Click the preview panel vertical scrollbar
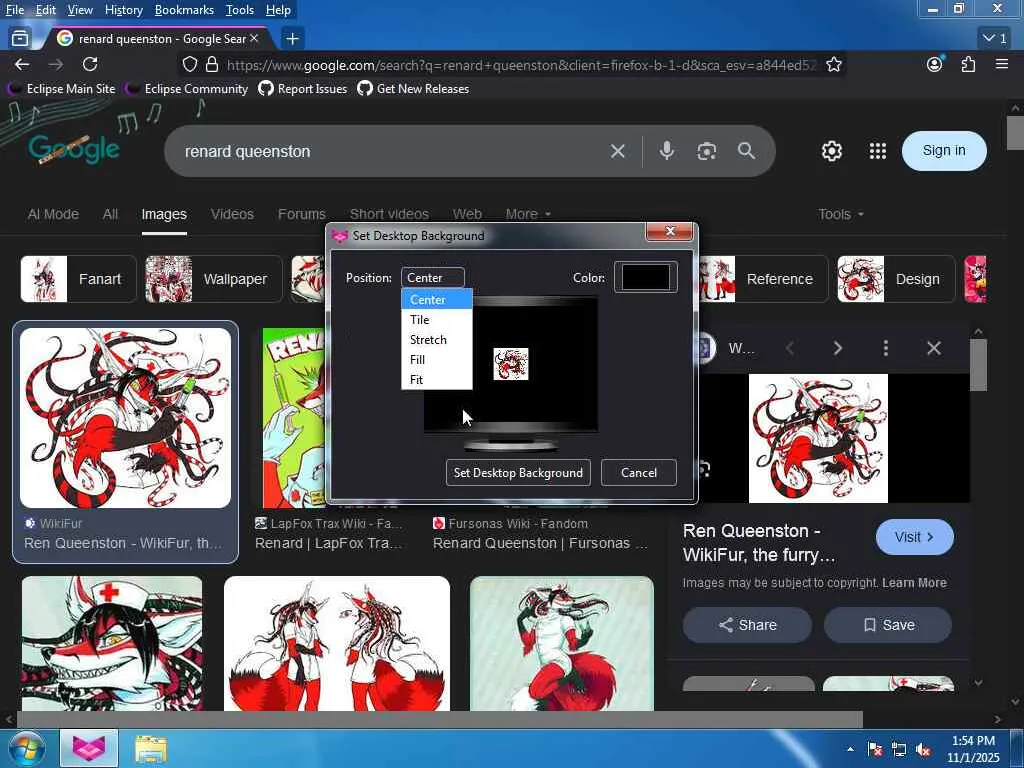Screen dimensions: 1024x768 pos(978,365)
